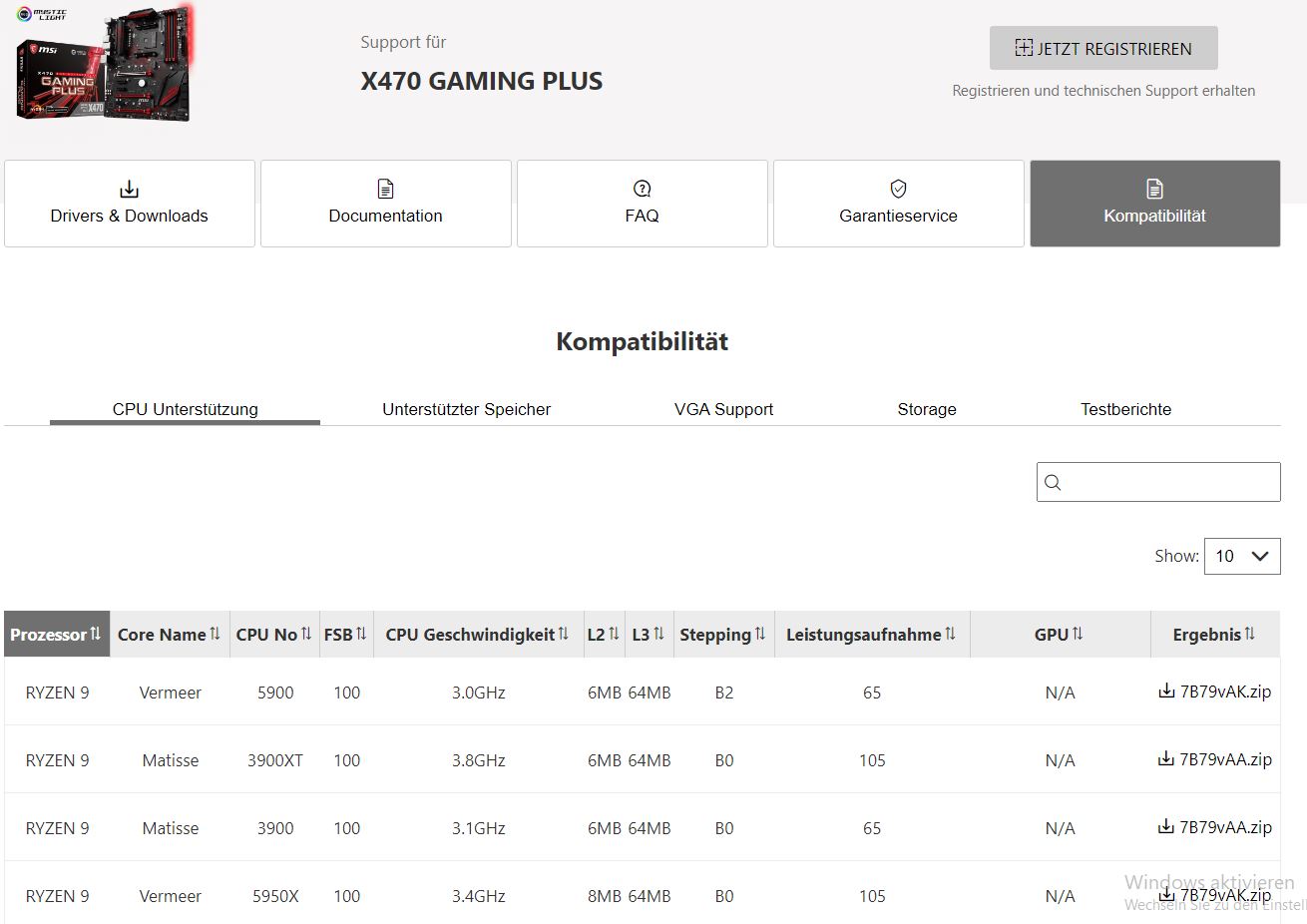This screenshot has height=924, width=1307.
Task: Click the 5950X CPU No cell
Action: pyautogui.click(x=275, y=896)
